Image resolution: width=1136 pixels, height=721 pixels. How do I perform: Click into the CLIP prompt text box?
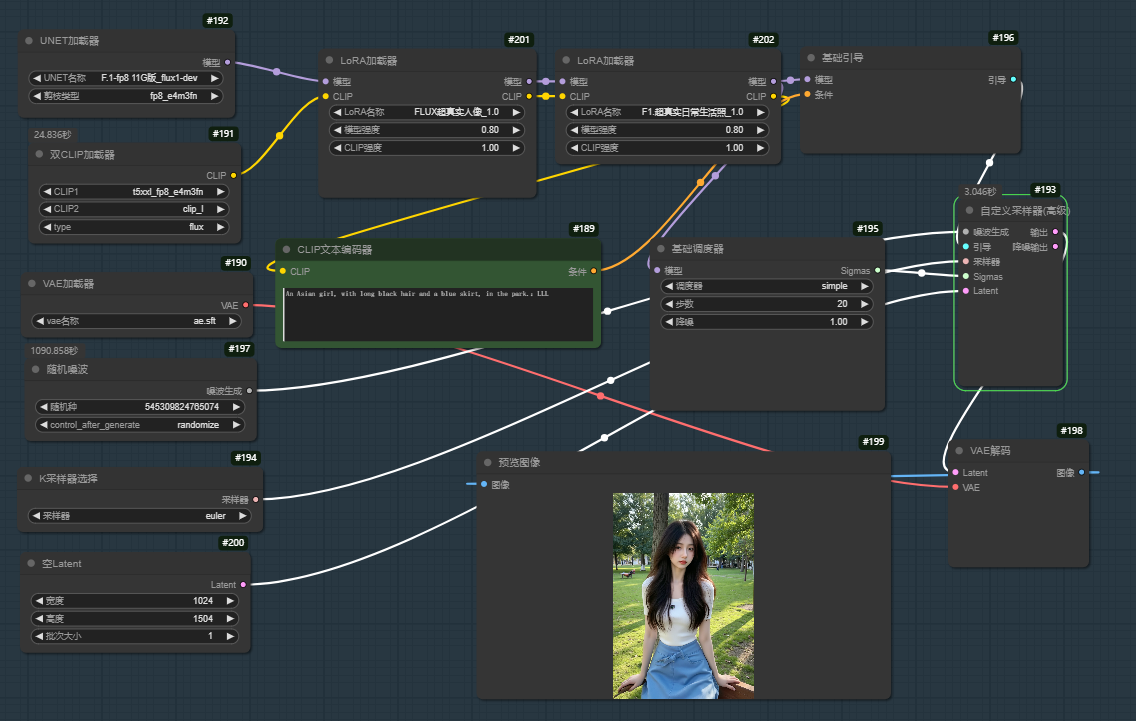(438, 315)
